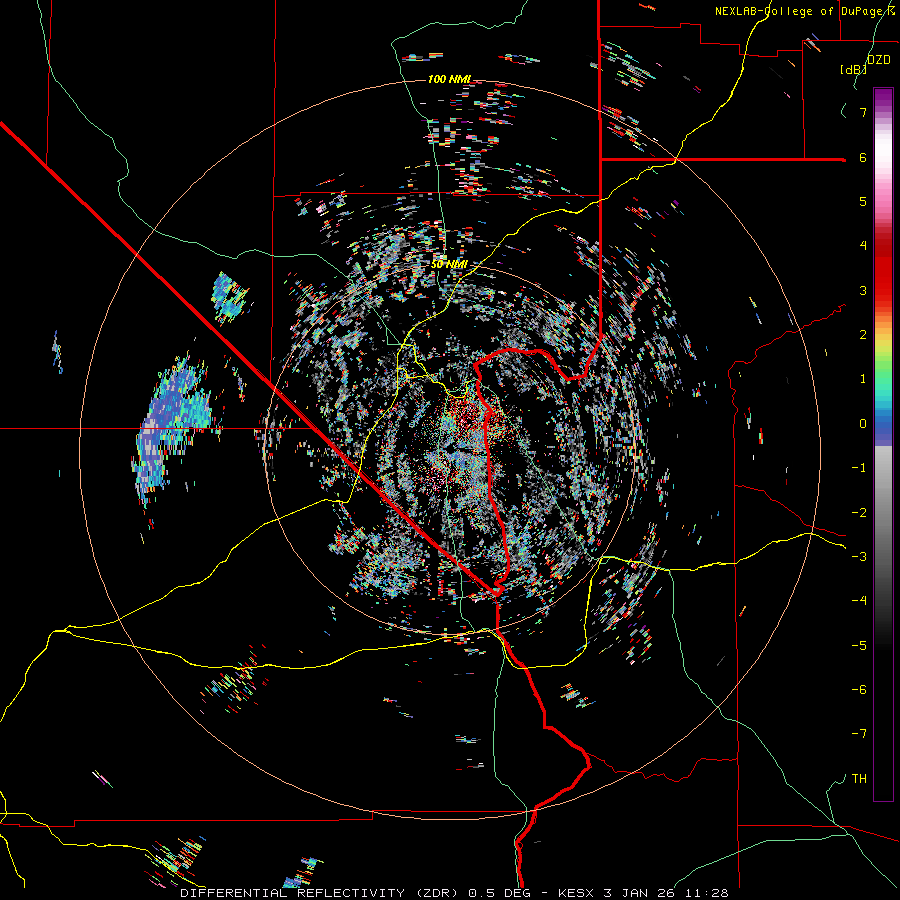
Task: Click the DZD product label
Action: point(879,60)
